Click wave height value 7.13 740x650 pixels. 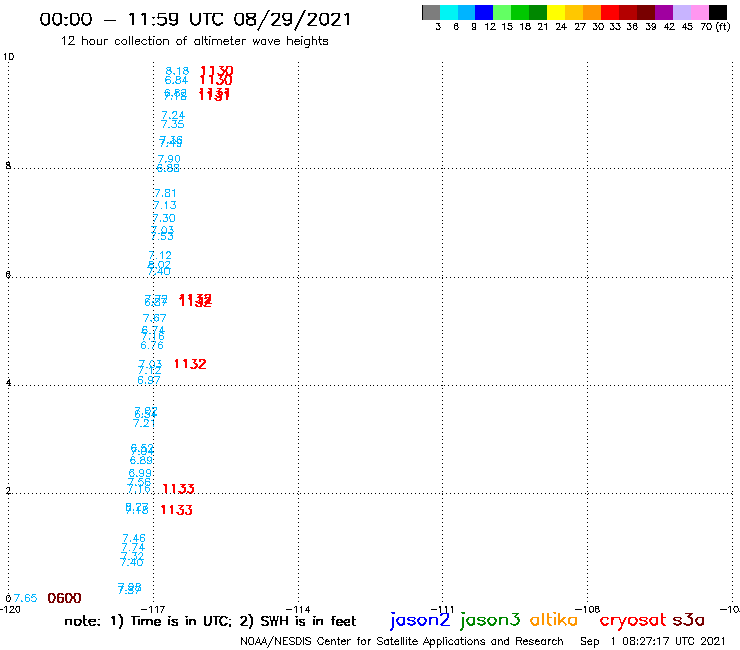tap(165, 205)
